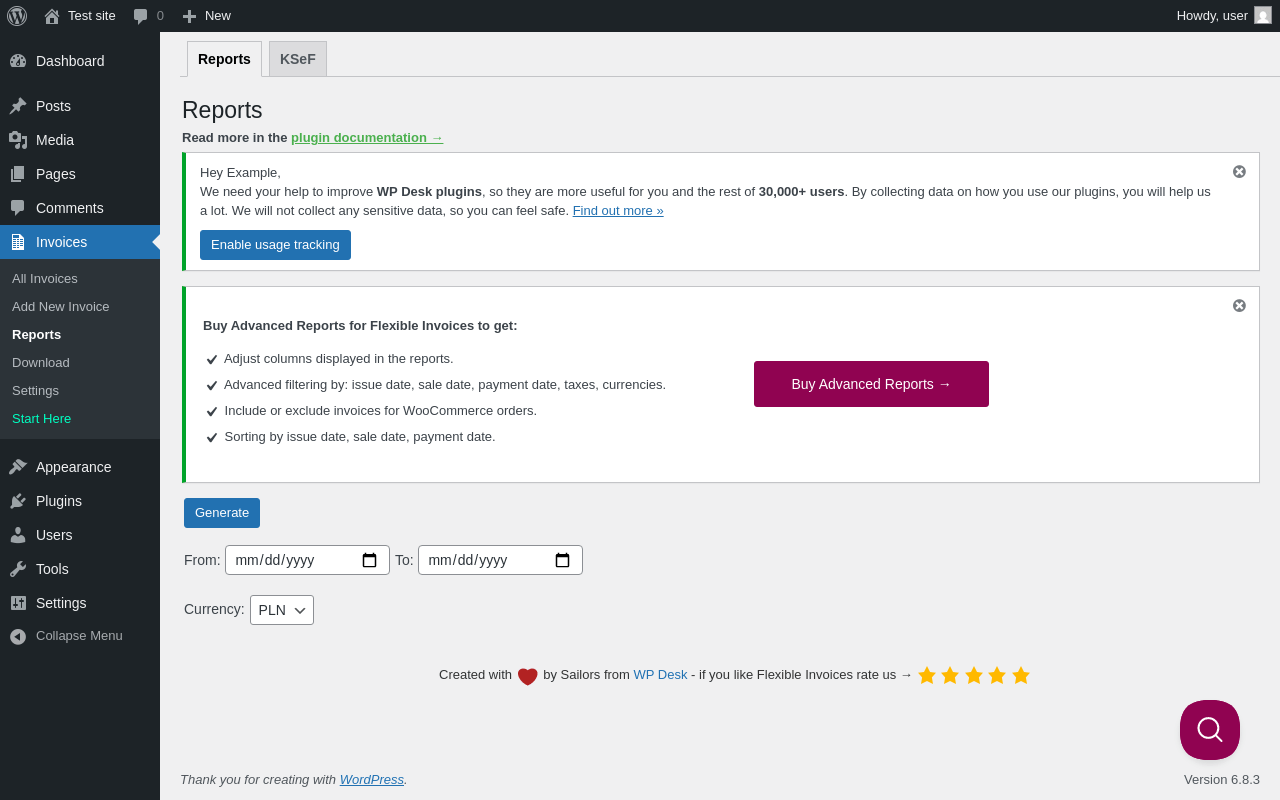Viewport: 1280px width, 800px height.
Task: Click the WordPress logo icon
Action: (x=17, y=16)
